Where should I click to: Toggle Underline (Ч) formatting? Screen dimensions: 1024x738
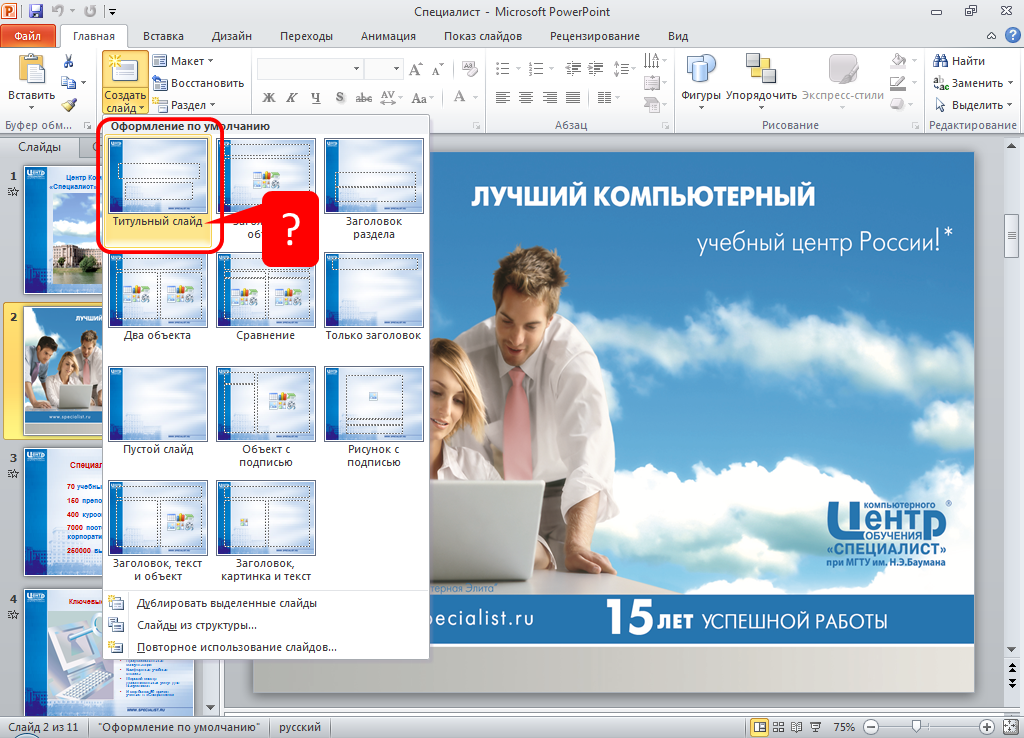point(315,98)
